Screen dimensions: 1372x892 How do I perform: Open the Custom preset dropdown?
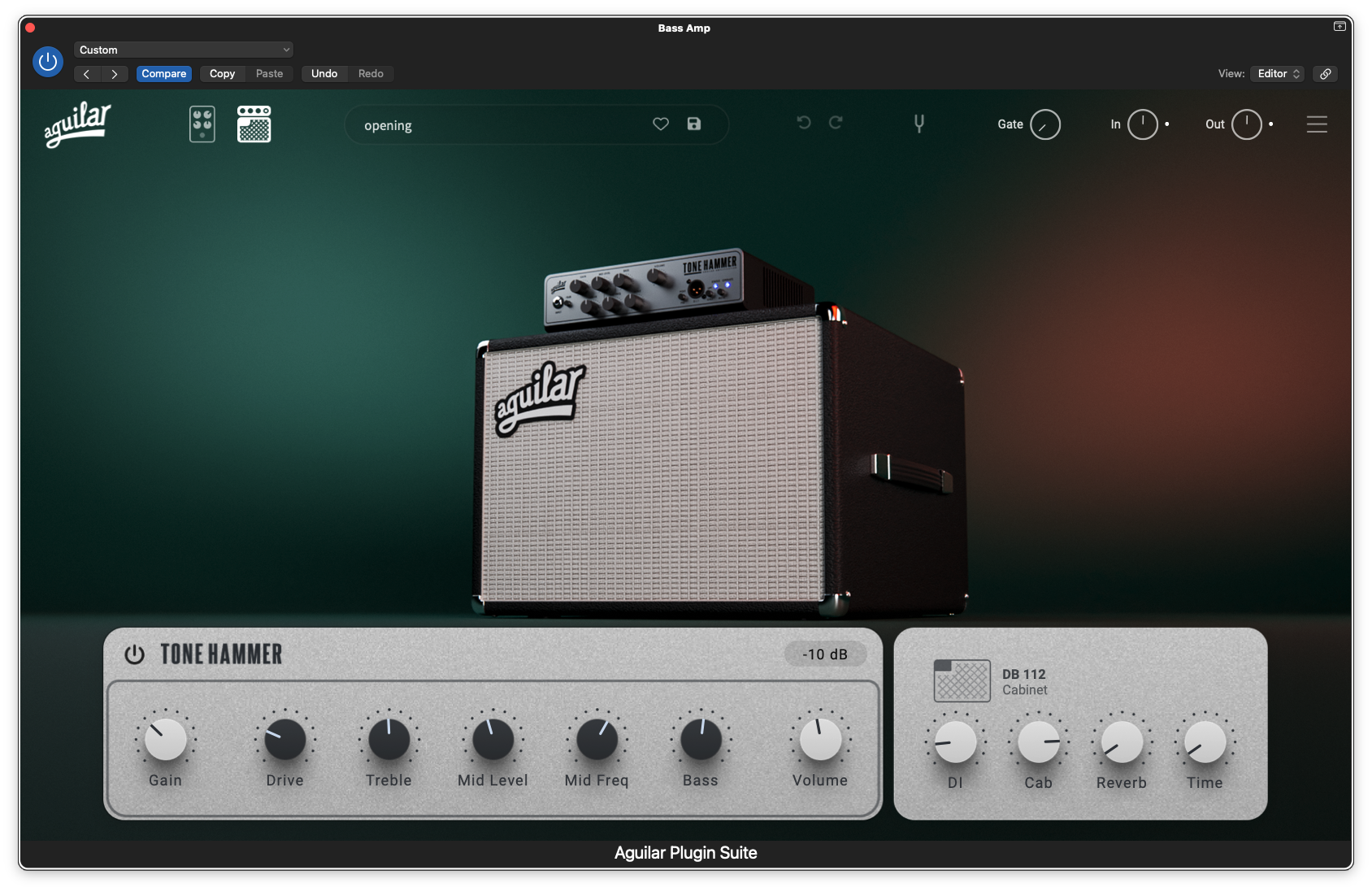(x=184, y=50)
